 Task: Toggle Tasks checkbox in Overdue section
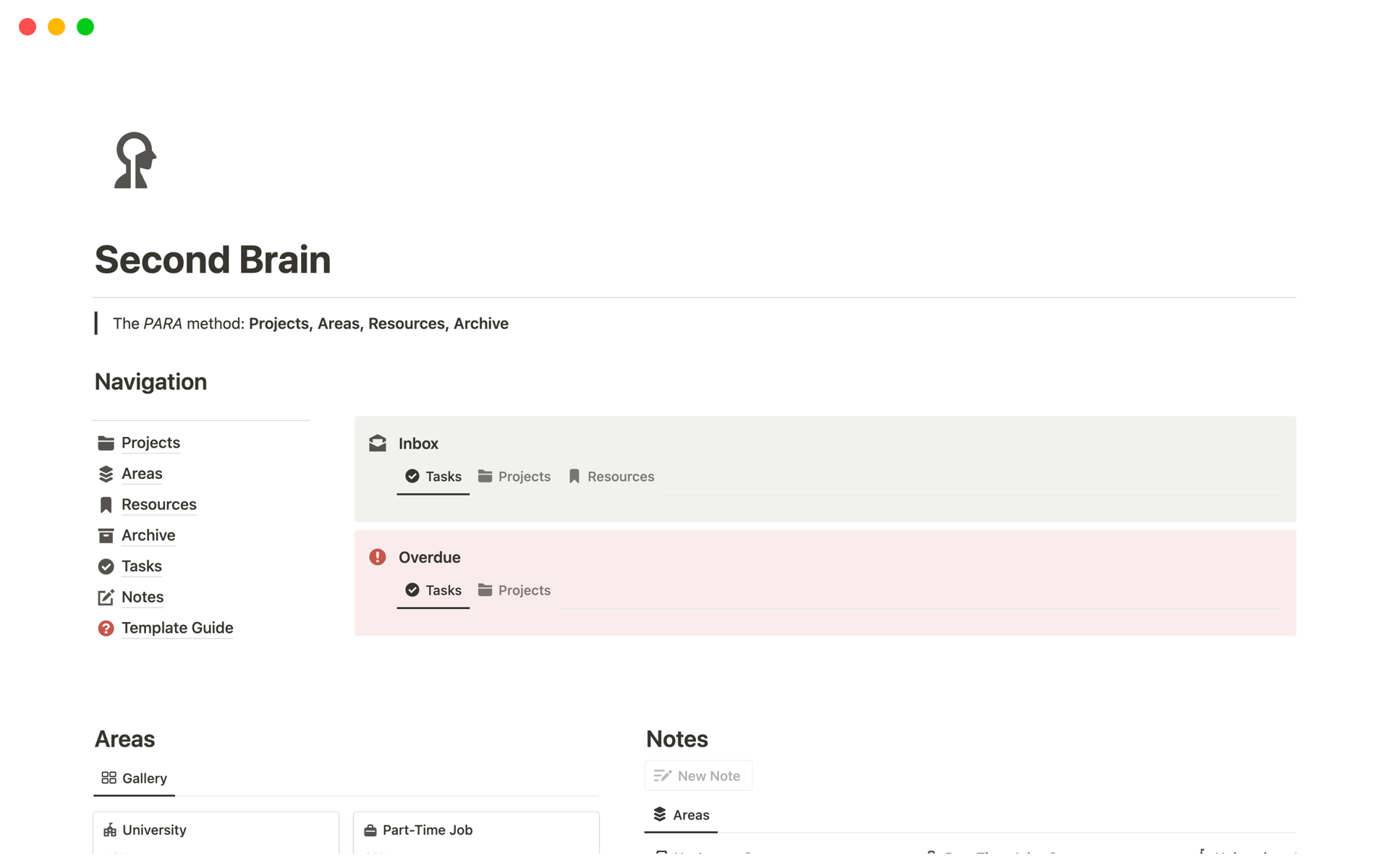412,590
